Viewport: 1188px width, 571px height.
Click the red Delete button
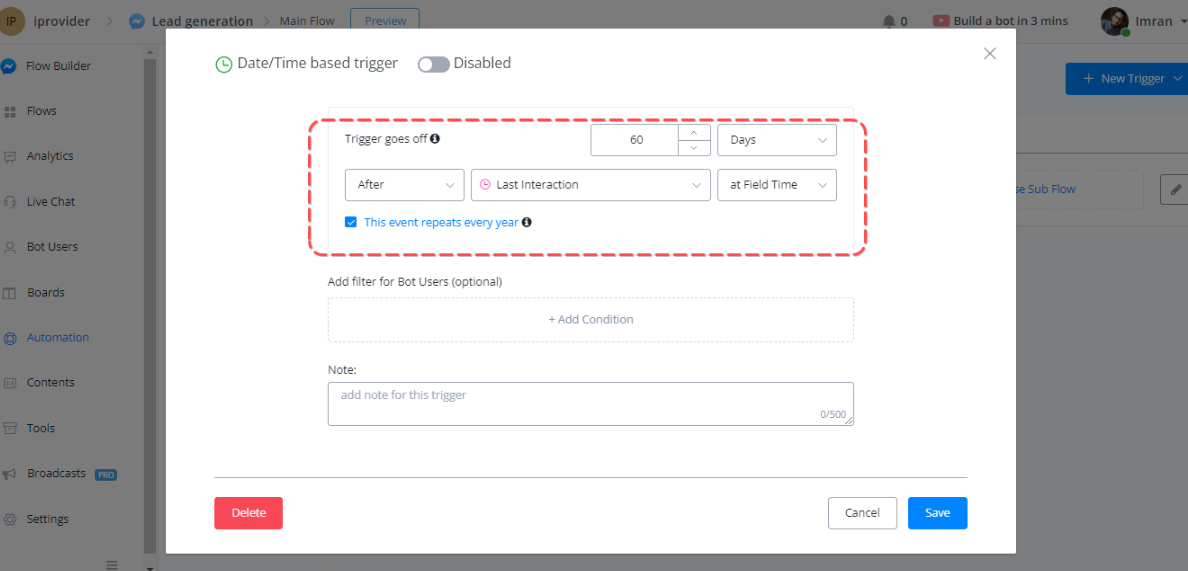click(x=248, y=513)
